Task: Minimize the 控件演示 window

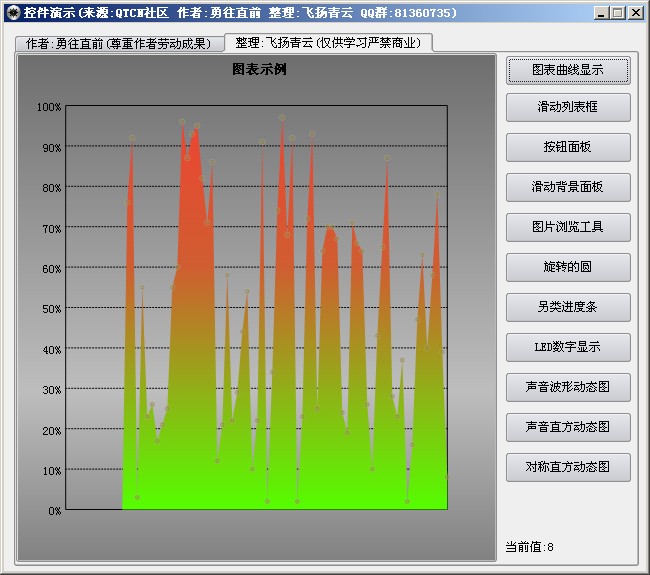Action: [601, 13]
